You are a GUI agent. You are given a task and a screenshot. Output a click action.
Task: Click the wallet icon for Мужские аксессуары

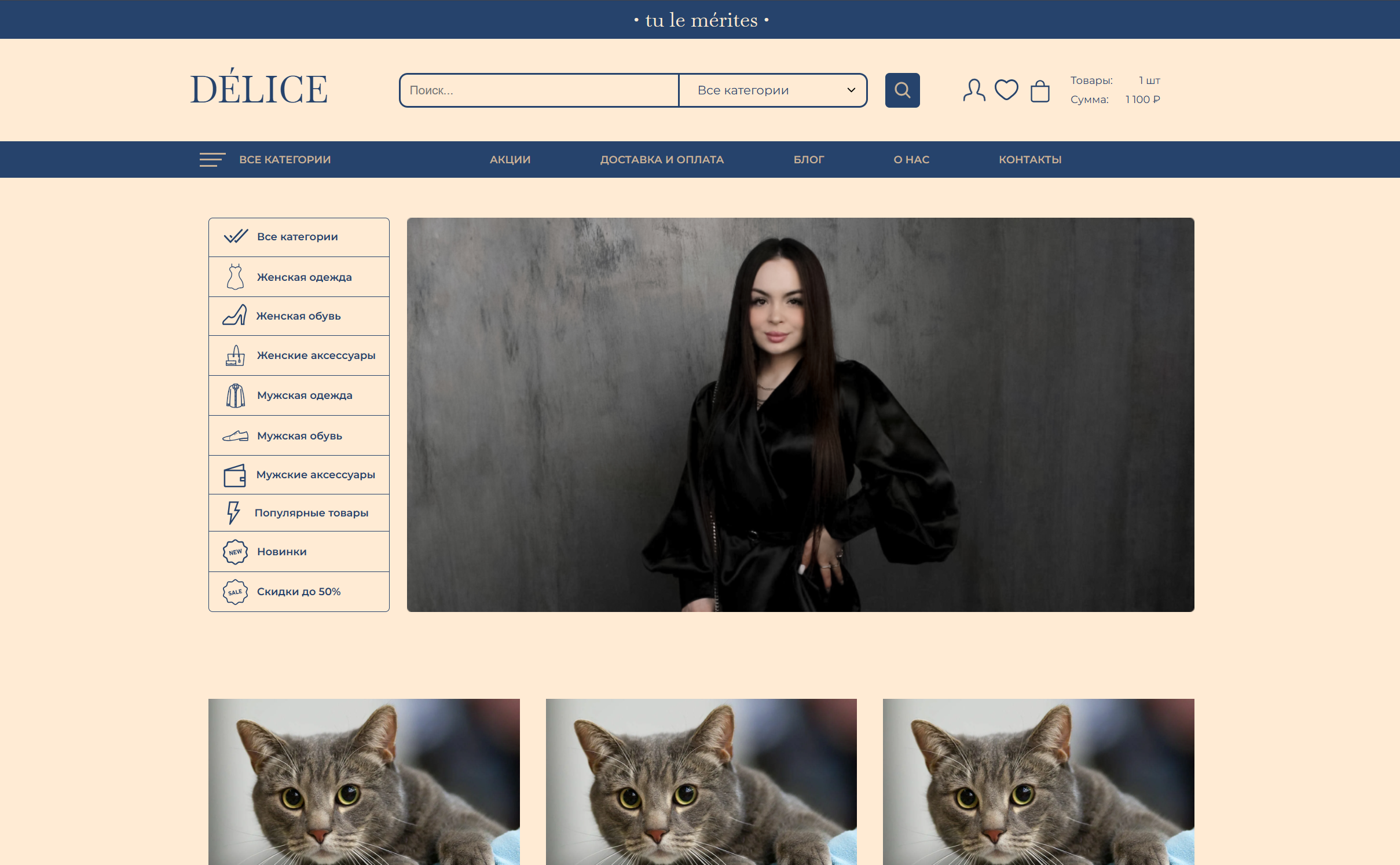click(234, 475)
